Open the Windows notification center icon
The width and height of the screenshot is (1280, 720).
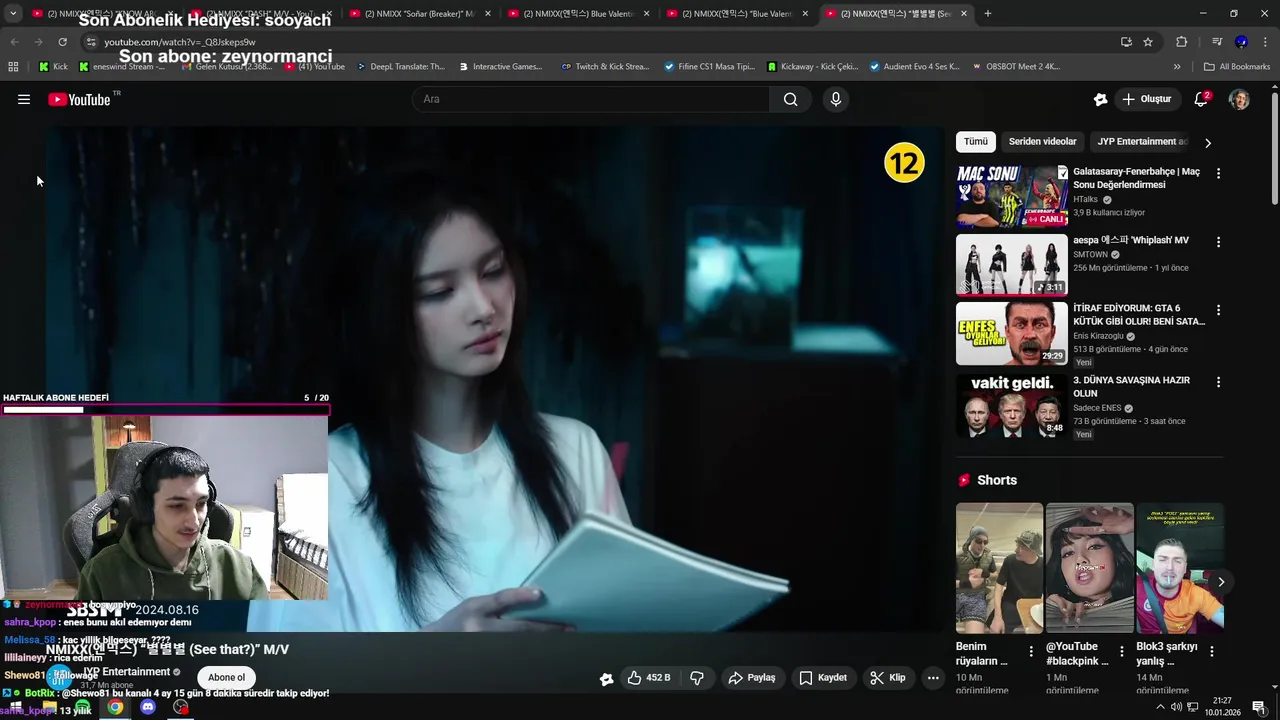(x=1259, y=707)
